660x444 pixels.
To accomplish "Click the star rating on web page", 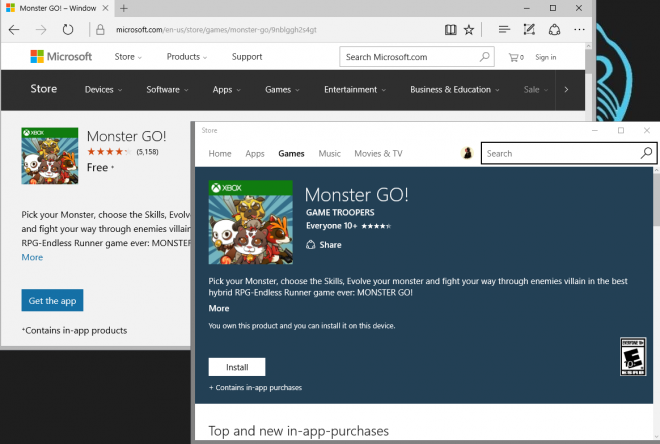I will pos(109,152).
